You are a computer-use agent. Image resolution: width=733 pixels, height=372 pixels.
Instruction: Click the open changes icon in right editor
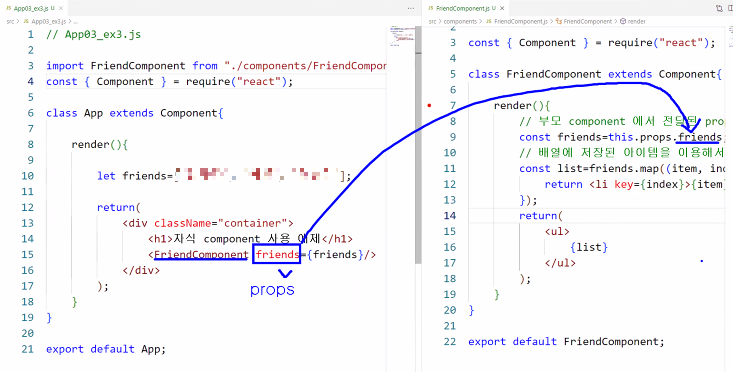(719, 8)
